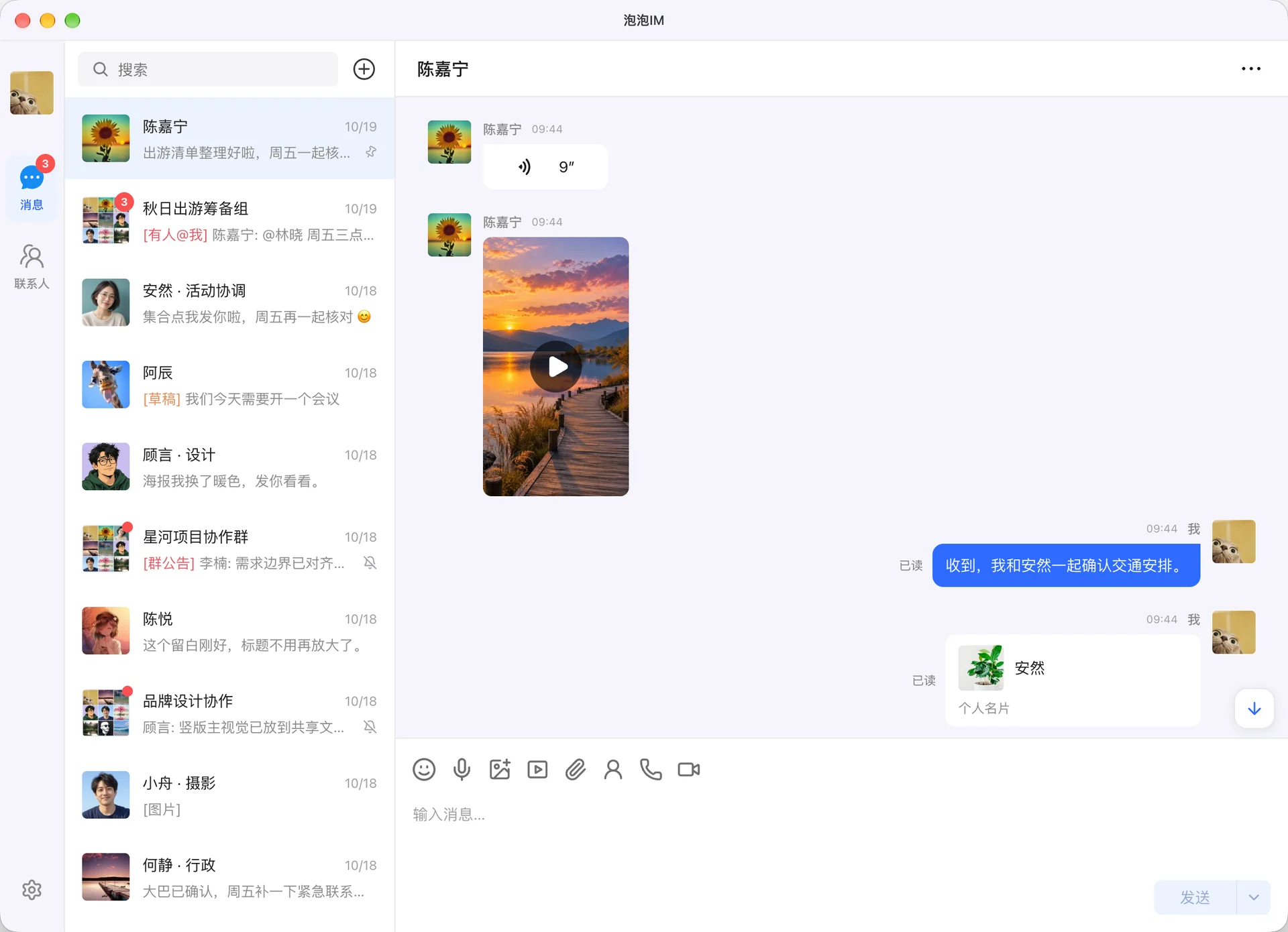Viewport: 1288px width, 932px height.
Task: Switch to the 消息 tab
Action: pos(32,187)
